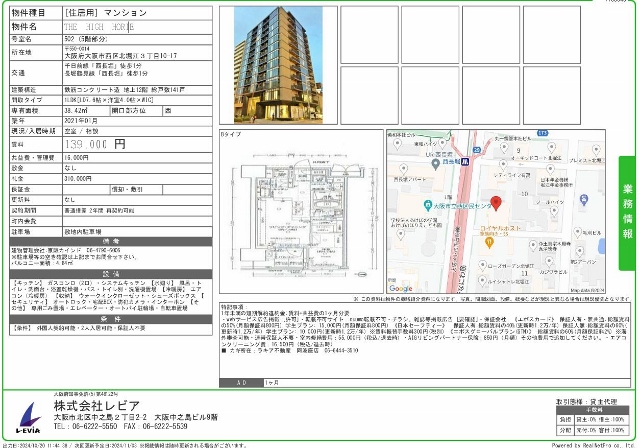Click the 西長堀 subway station icon on map

(x=466, y=162)
